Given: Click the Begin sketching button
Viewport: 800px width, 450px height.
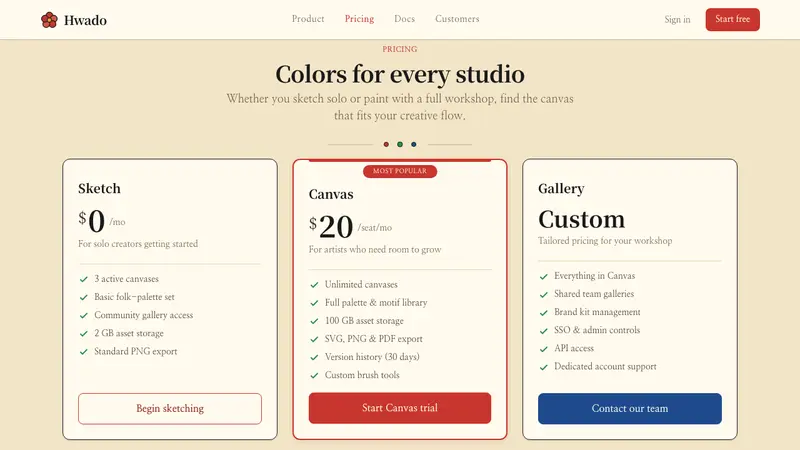Looking at the screenshot, I should 170,408.
